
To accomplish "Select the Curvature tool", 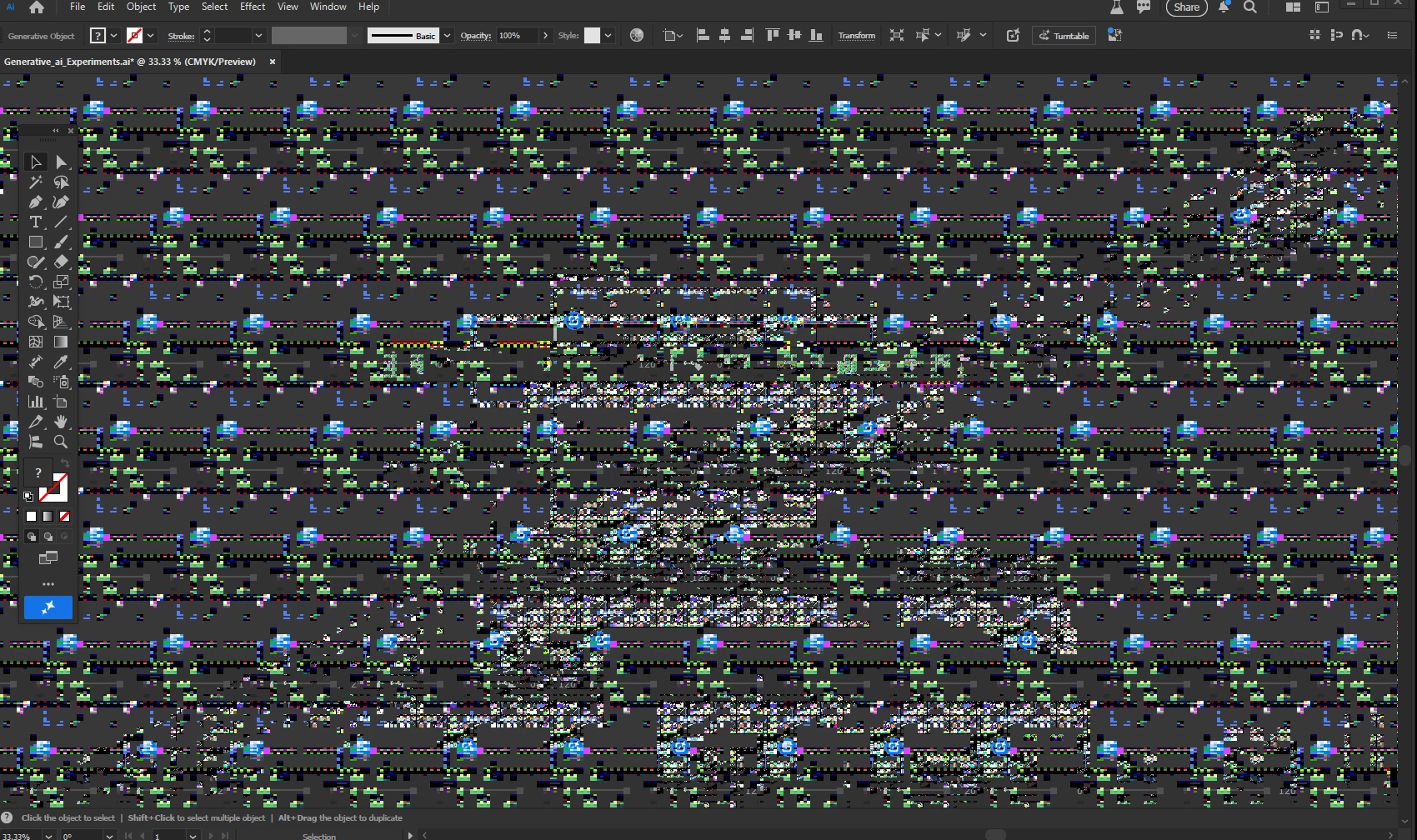I will pos(61,202).
